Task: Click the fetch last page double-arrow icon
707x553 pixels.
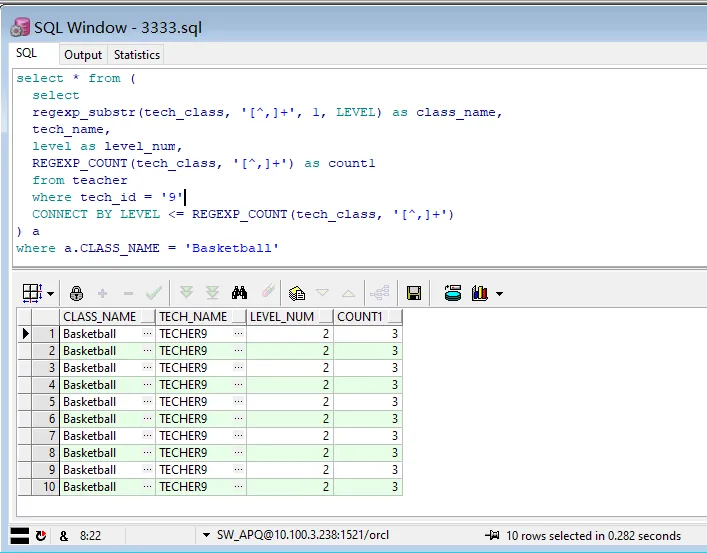Action: point(212,293)
